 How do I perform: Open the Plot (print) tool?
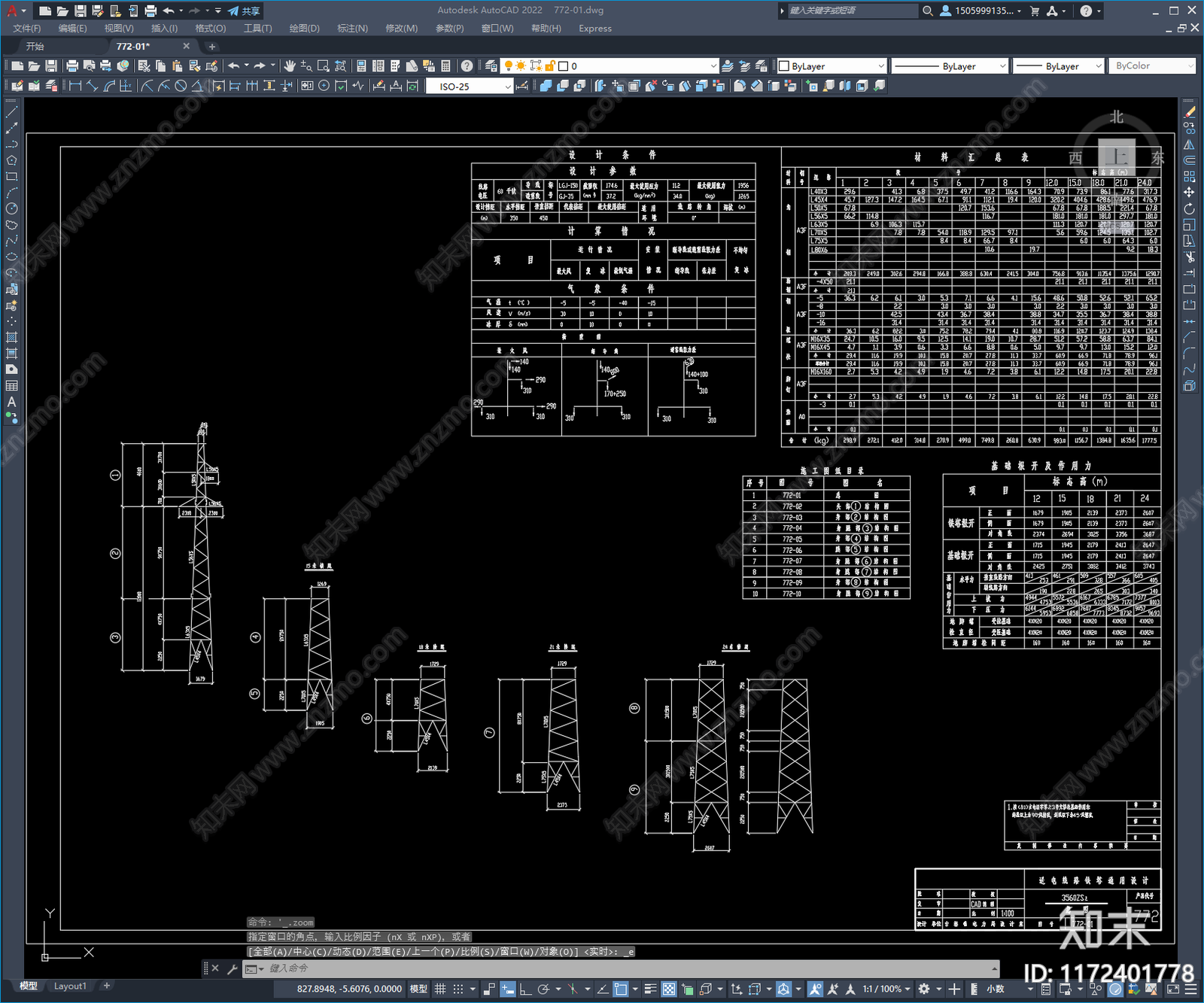[x=72, y=66]
